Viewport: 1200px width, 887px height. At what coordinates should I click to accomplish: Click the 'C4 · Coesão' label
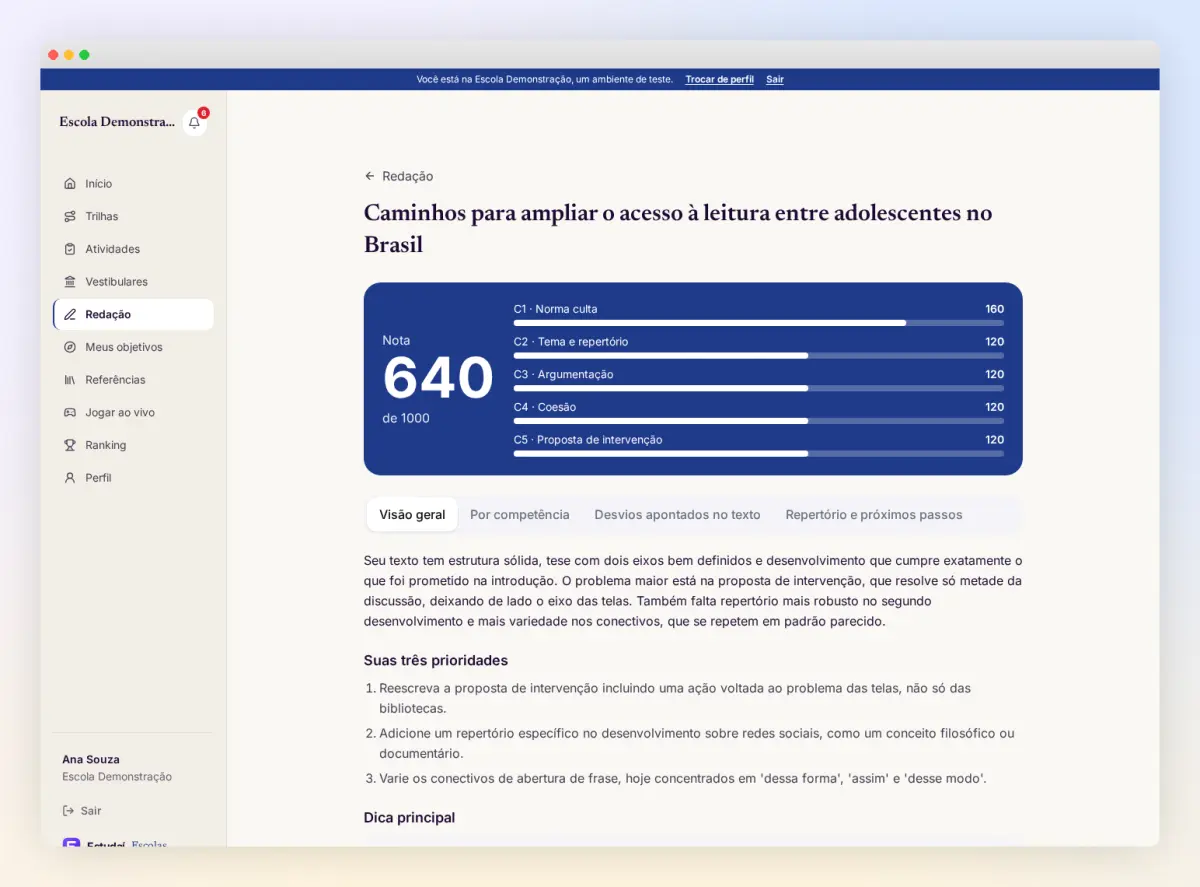[x=545, y=407]
